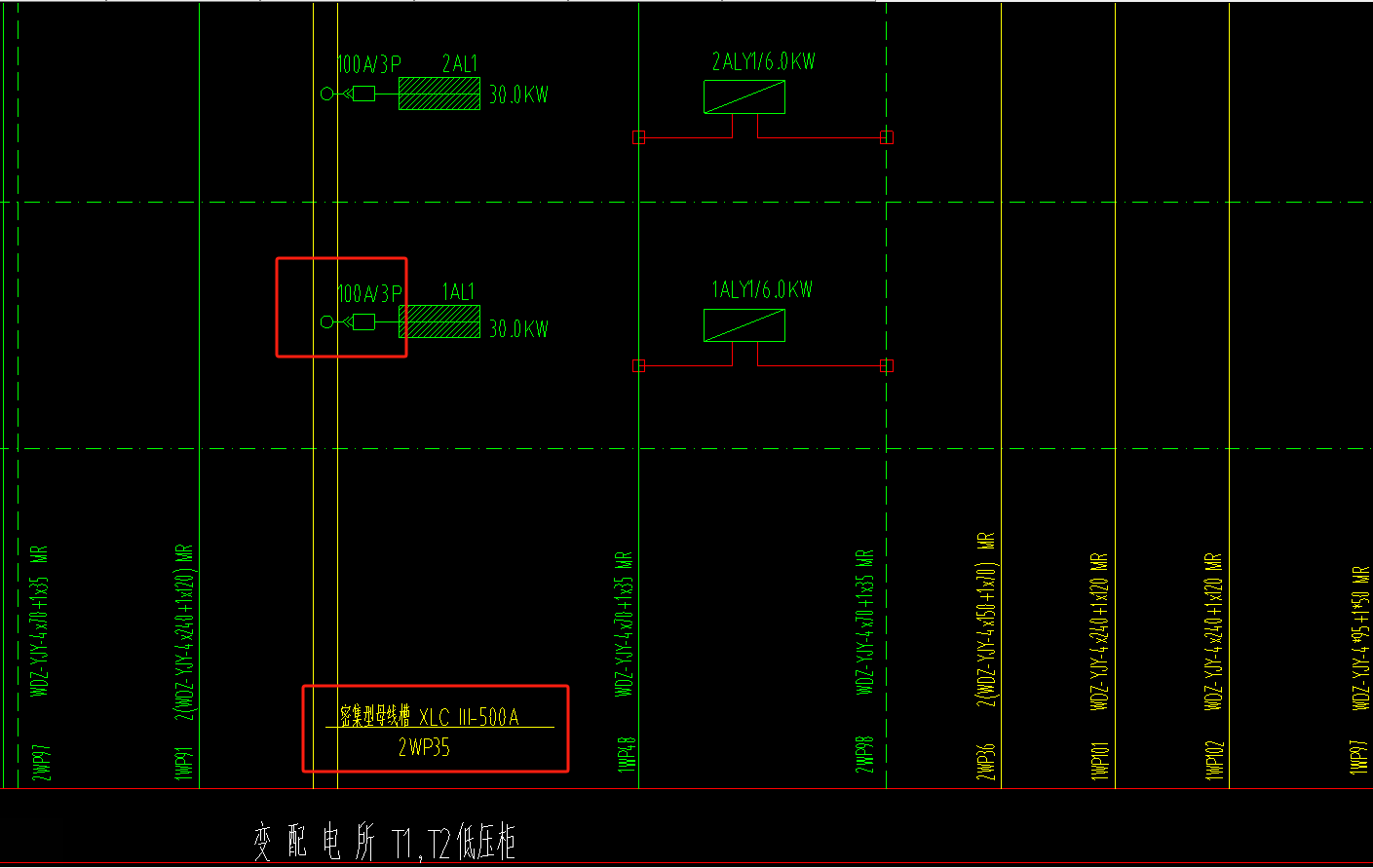The width and height of the screenshot is (1373, 868).
Task: Select the small rectangle switch symbol before 2AL1
Action: [x=363, y=94]
